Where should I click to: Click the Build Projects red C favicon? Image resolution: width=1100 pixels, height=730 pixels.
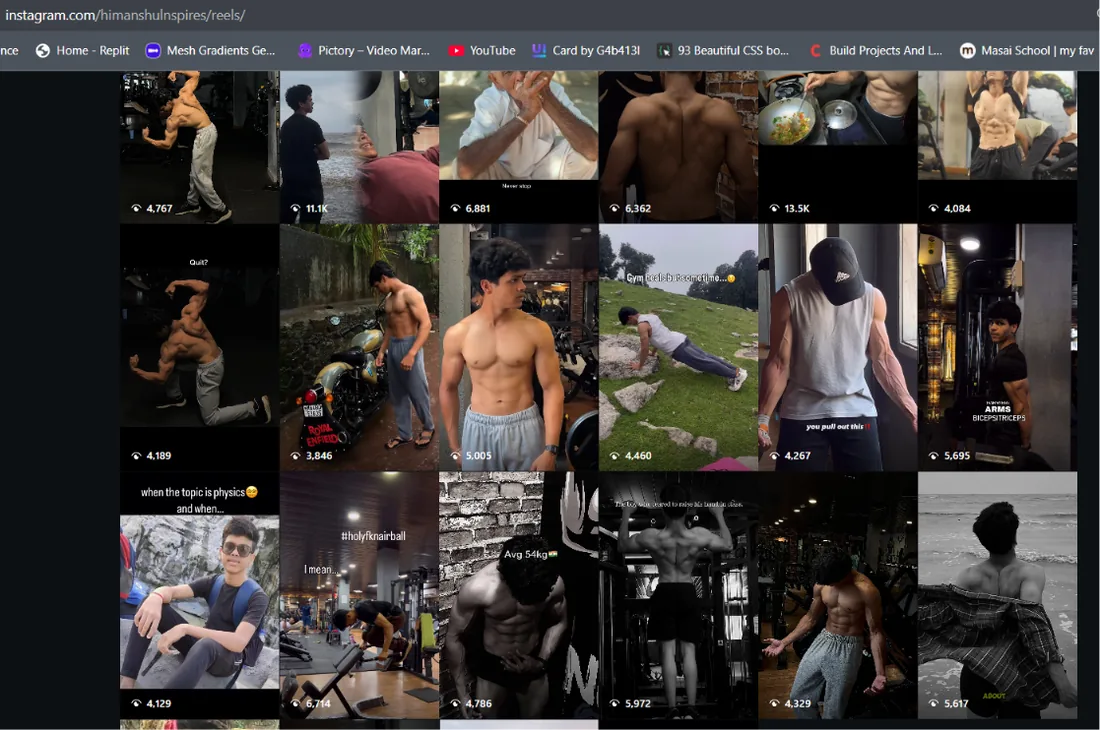[x=815, y=50]
